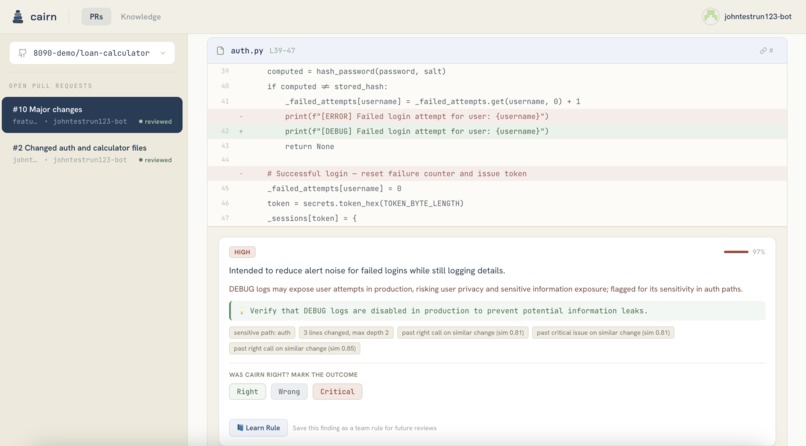Image resolution: width=806 pixels, height=446 pixels.
Task: Click the Learn Rule button
Action: click(258, 428)
